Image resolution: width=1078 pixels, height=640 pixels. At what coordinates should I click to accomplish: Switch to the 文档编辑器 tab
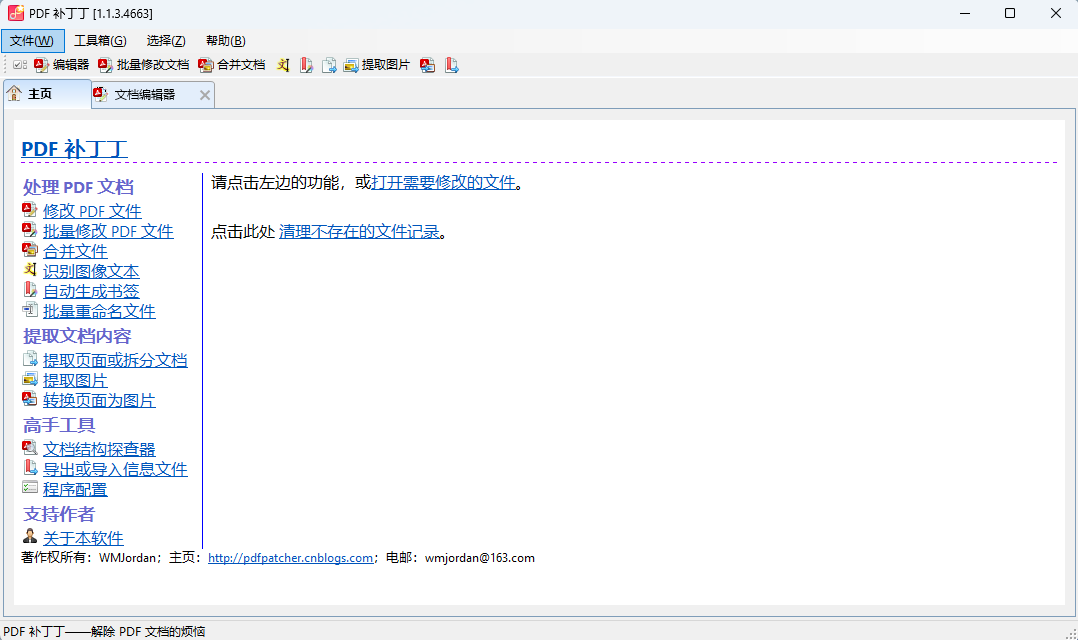[x=144, y=95]
